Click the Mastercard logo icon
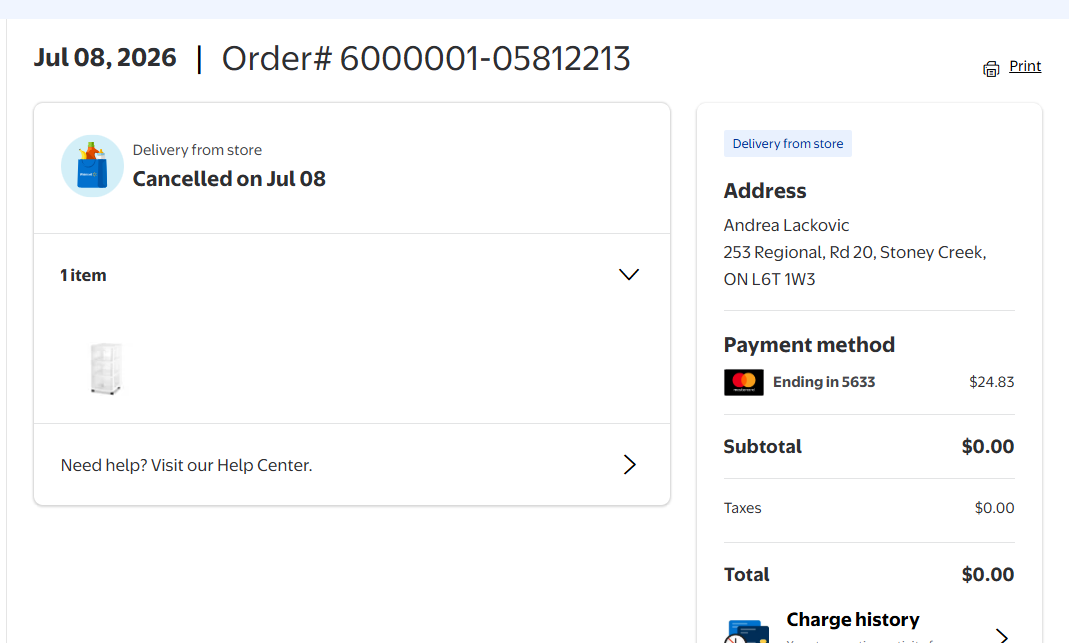 click(743, 383)
